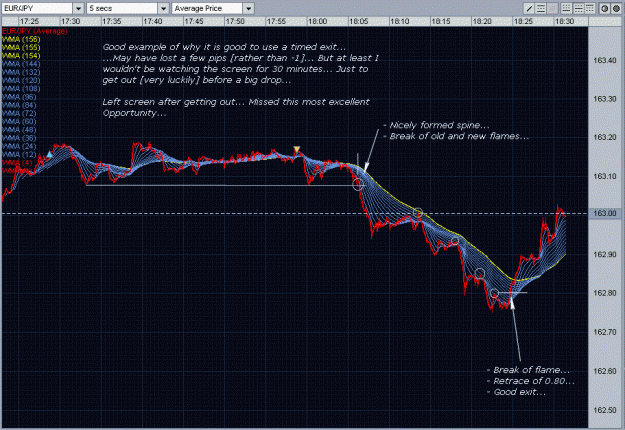
Task: Click the layout icon with a line above dot rows
Action: [x=590, y=8]
